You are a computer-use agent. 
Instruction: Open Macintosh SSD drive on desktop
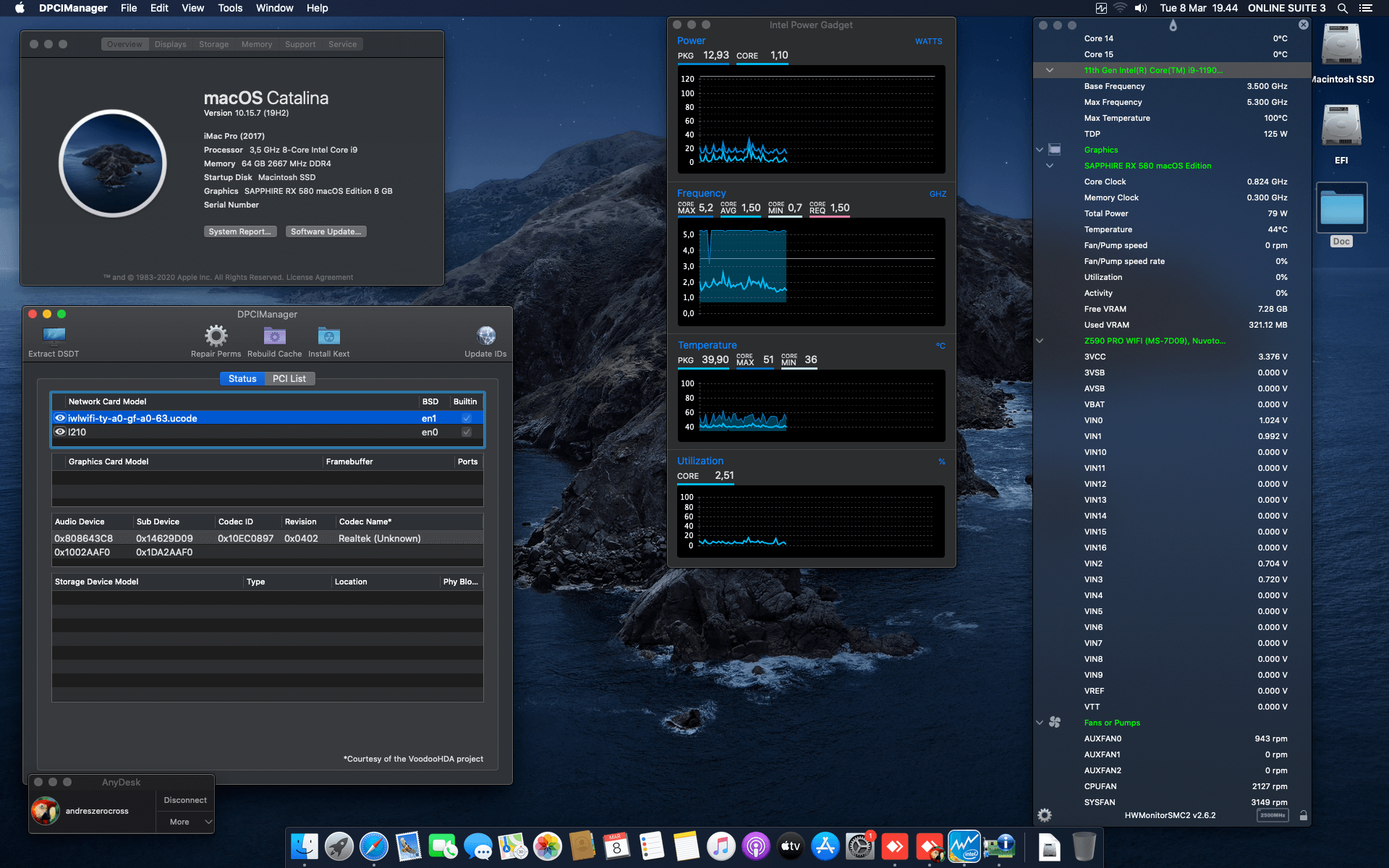coord(1341,46)
